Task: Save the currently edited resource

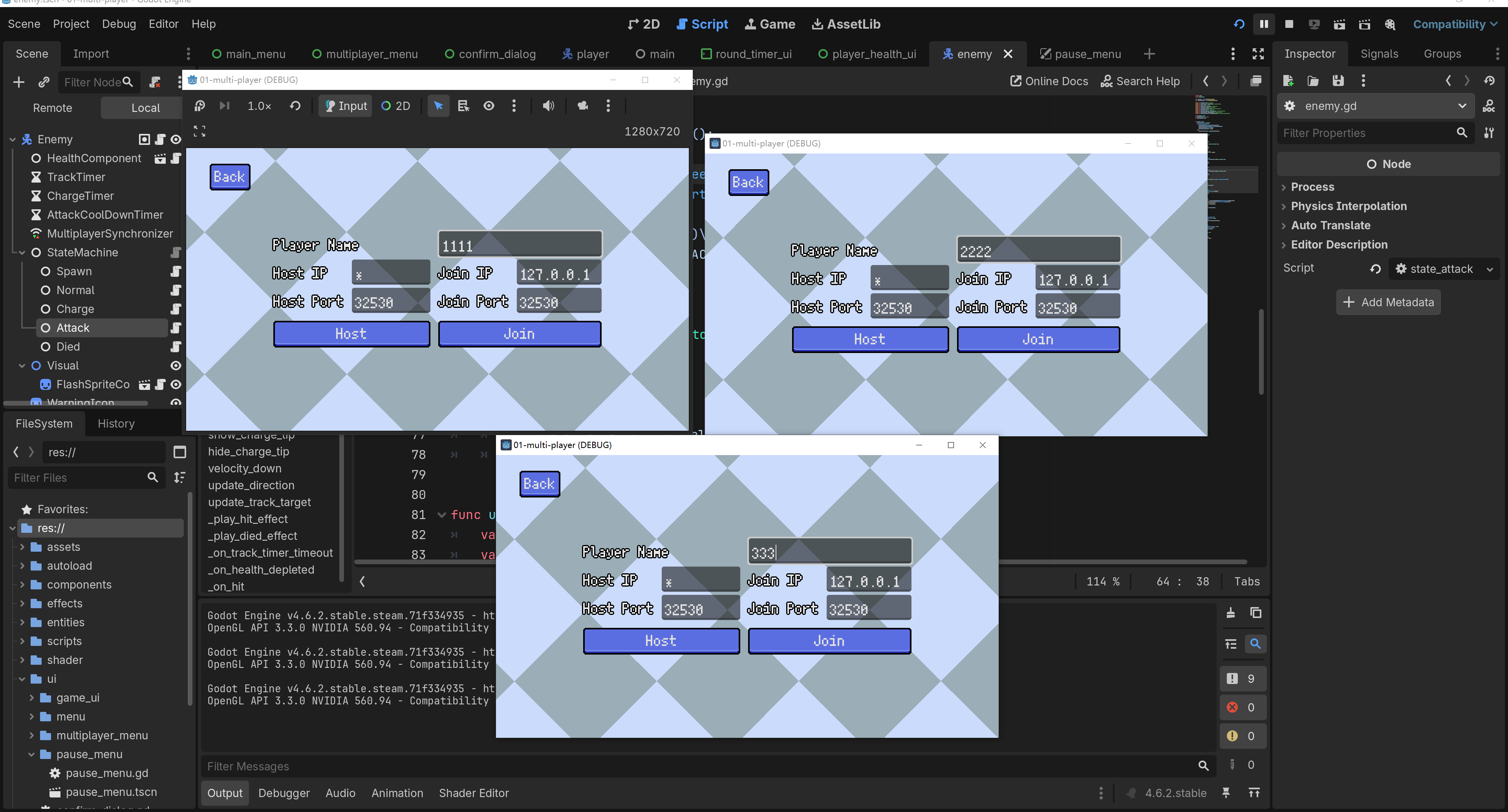Action: tap(1338, 81)
